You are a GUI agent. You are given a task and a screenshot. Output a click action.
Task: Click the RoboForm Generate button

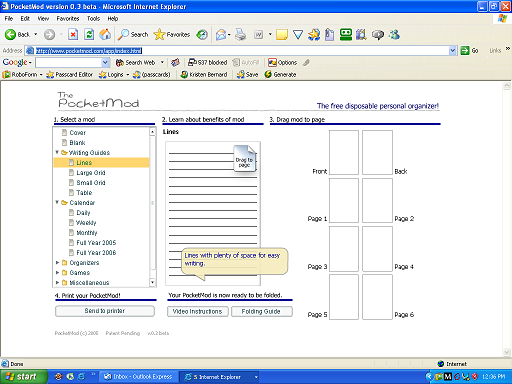(280, 75)
